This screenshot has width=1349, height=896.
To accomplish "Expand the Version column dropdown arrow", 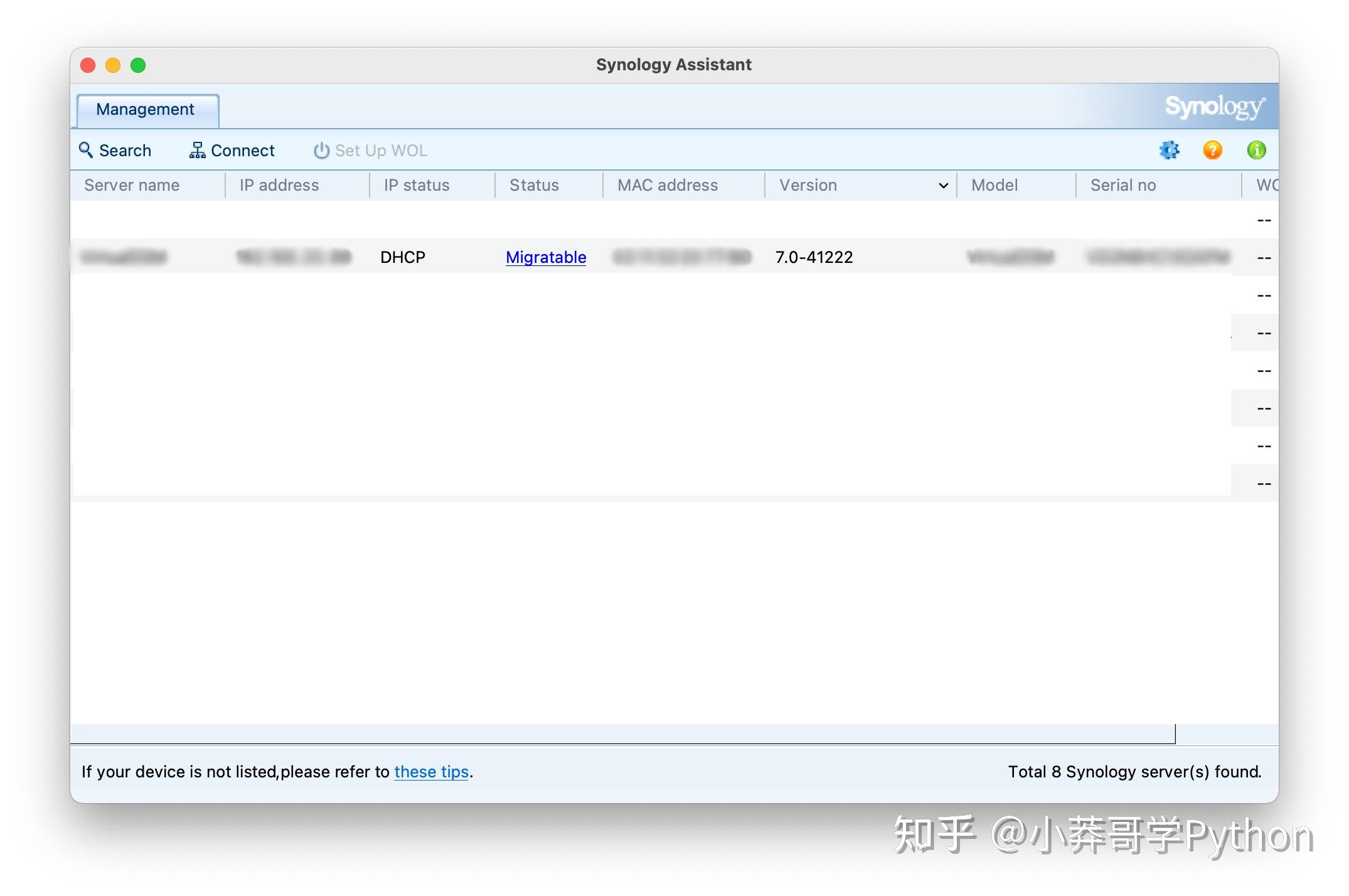I will [943, 186].
